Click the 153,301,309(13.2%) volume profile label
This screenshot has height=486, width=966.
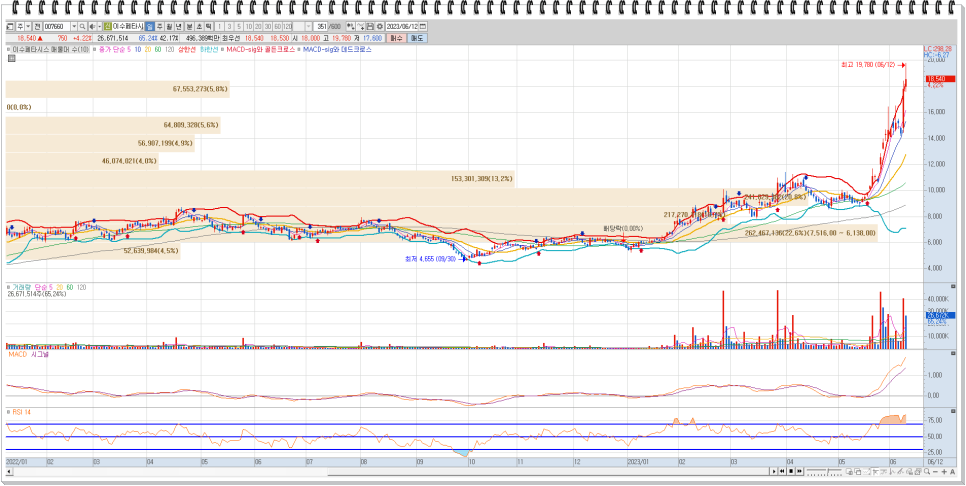click(x=481, y=179)
